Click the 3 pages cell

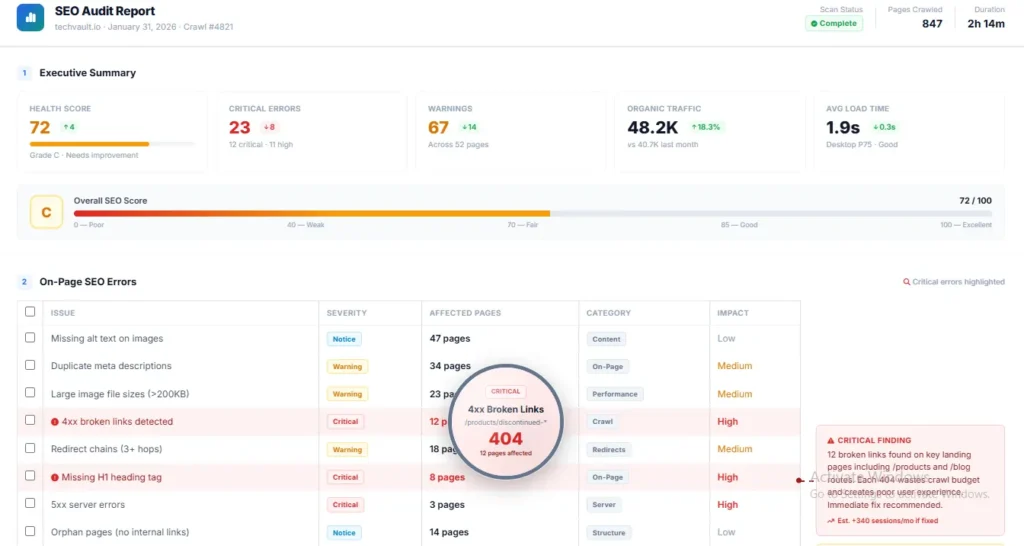[x=447, y=505]
